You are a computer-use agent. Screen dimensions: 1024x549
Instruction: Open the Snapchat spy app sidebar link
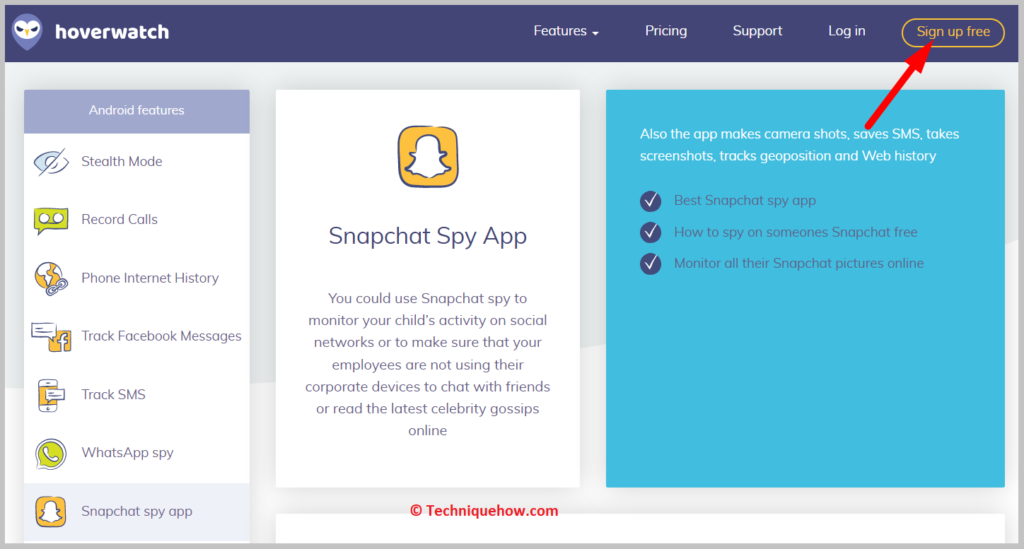click(x=136, y=511)
